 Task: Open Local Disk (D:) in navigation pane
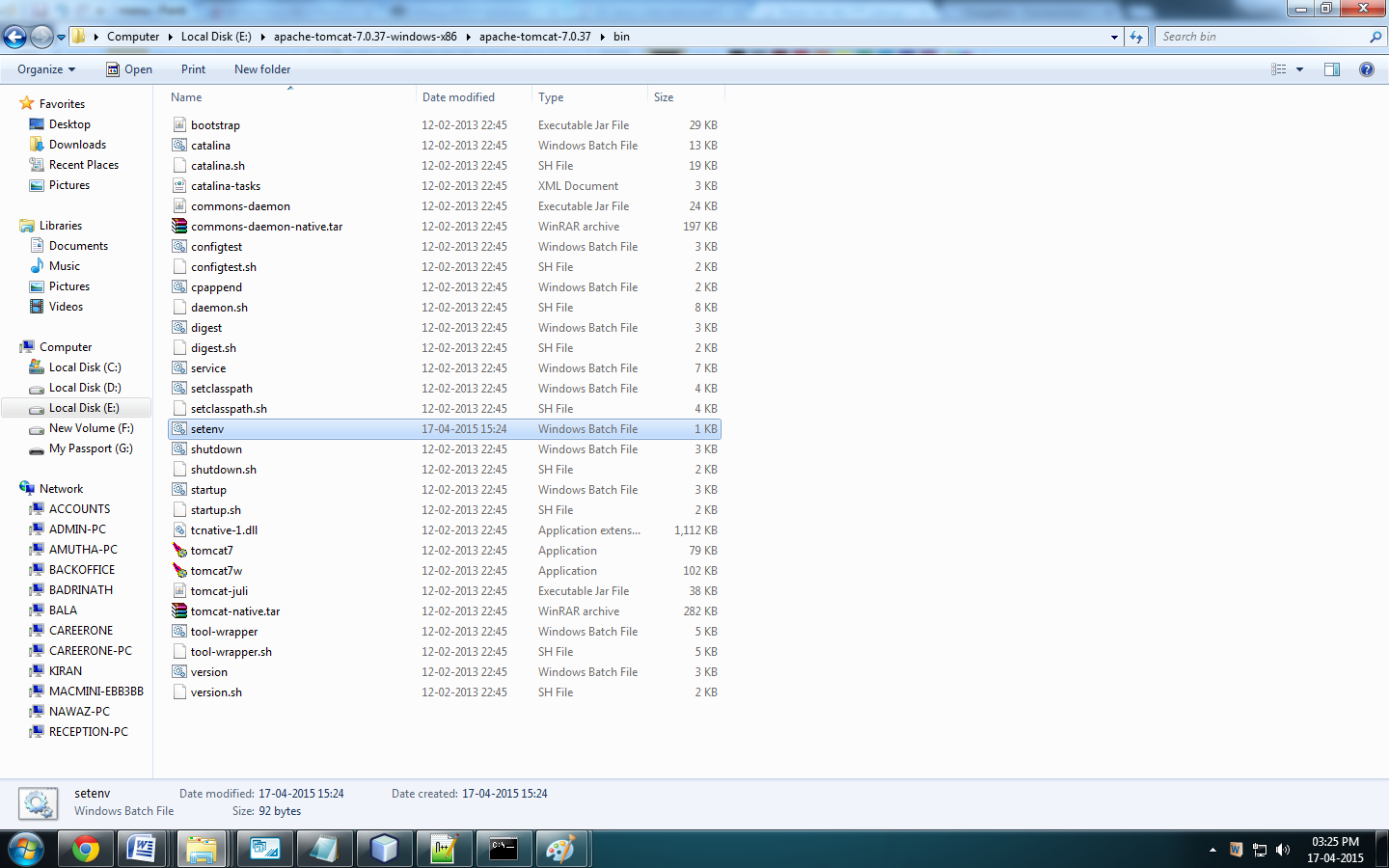pyautogui.click(x=85, y=388)
